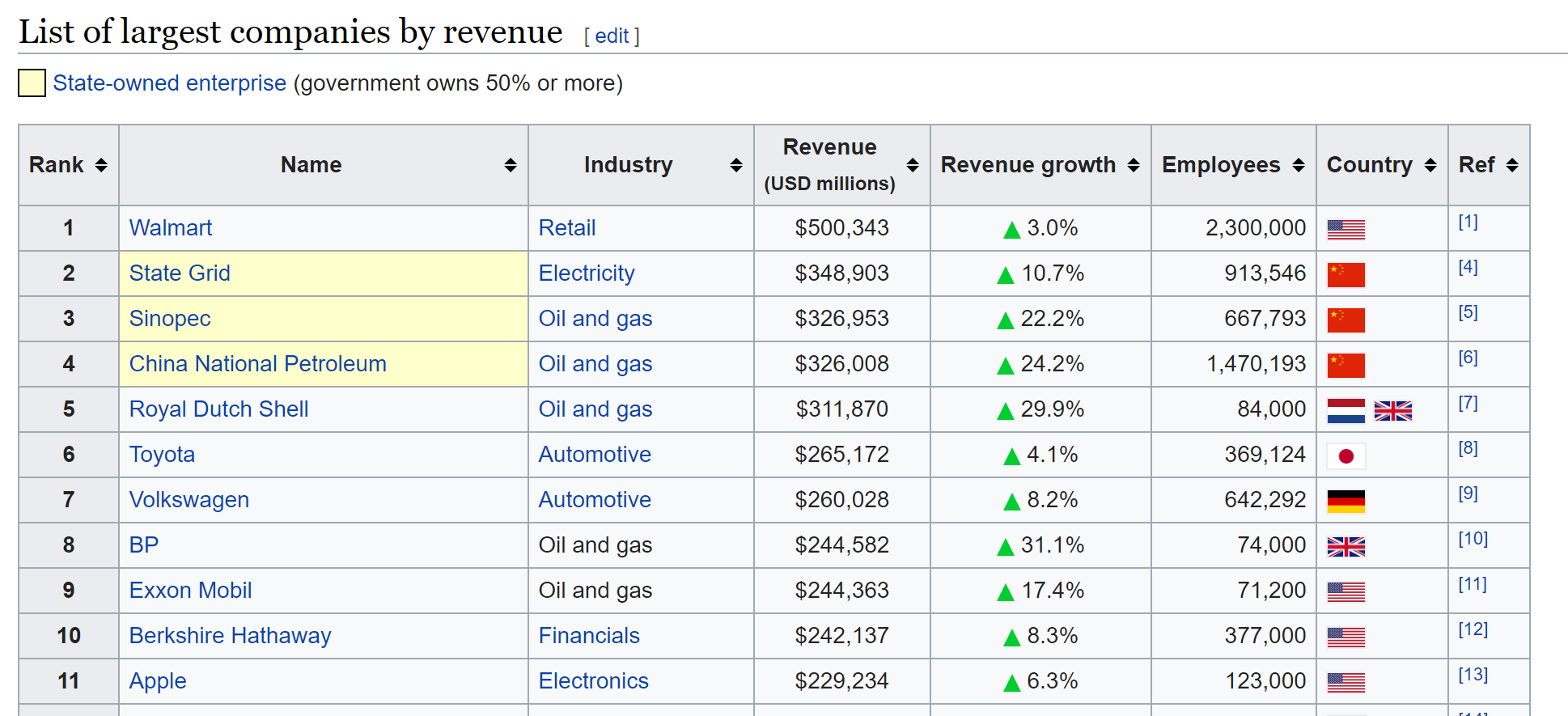
Task: Open State-owned enterprise link
Action: click(x=170, y=83)
